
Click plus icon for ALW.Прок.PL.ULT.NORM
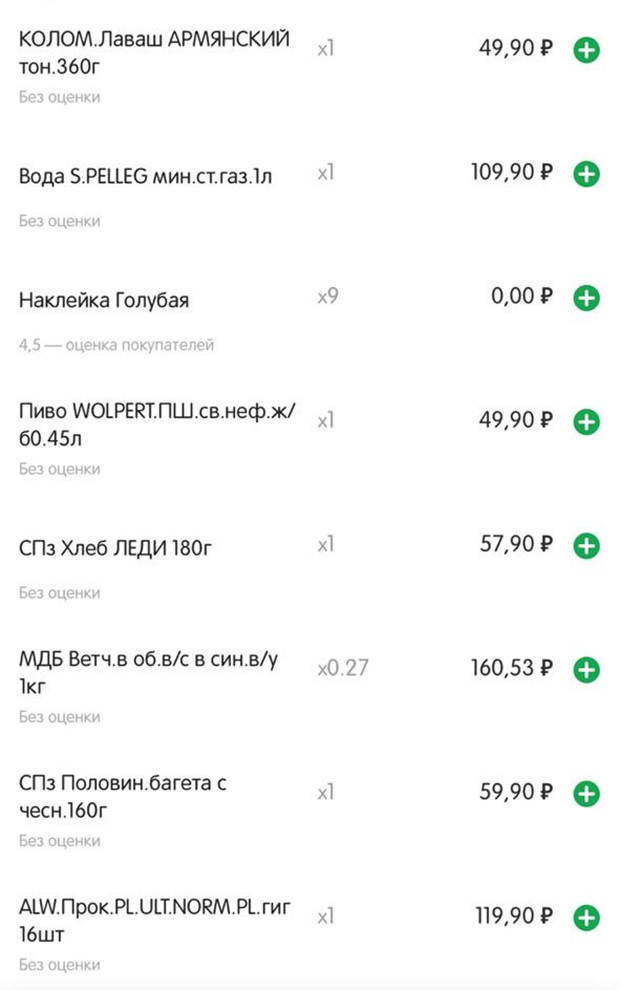click(586, 918)
